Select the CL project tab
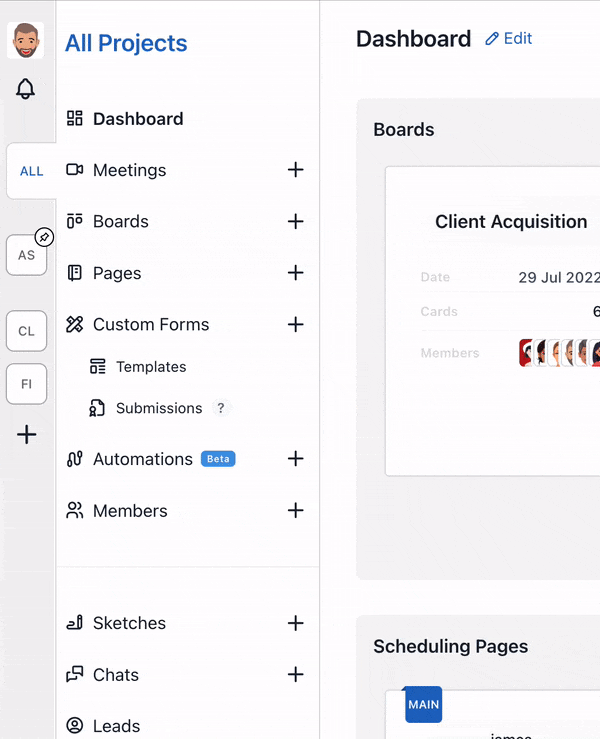 tap(27, 331)
